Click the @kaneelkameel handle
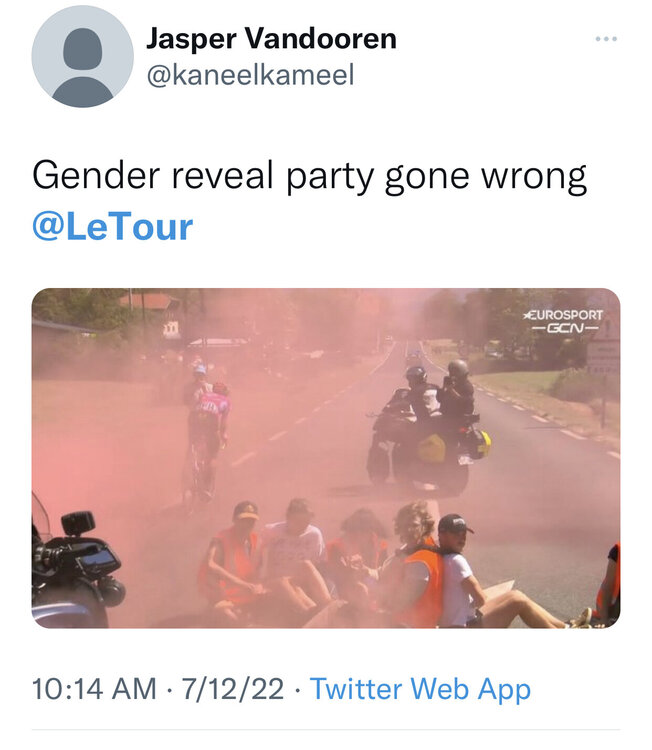The width and height of the screenshot is (652, 750). (x=250, y=76)
